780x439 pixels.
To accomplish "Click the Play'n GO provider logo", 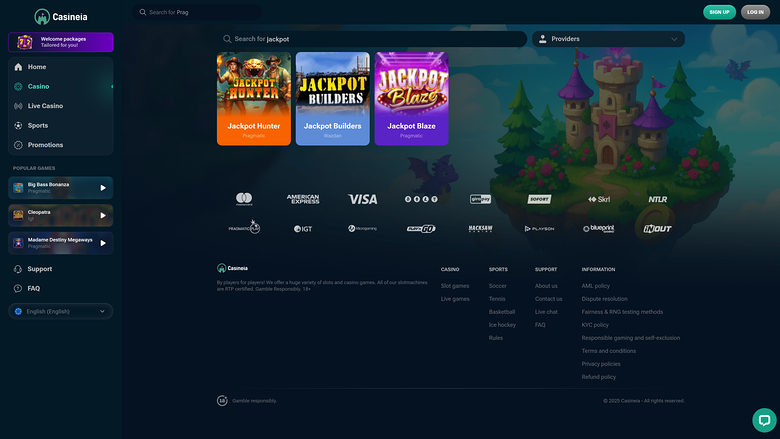I will tap(421, 229).
